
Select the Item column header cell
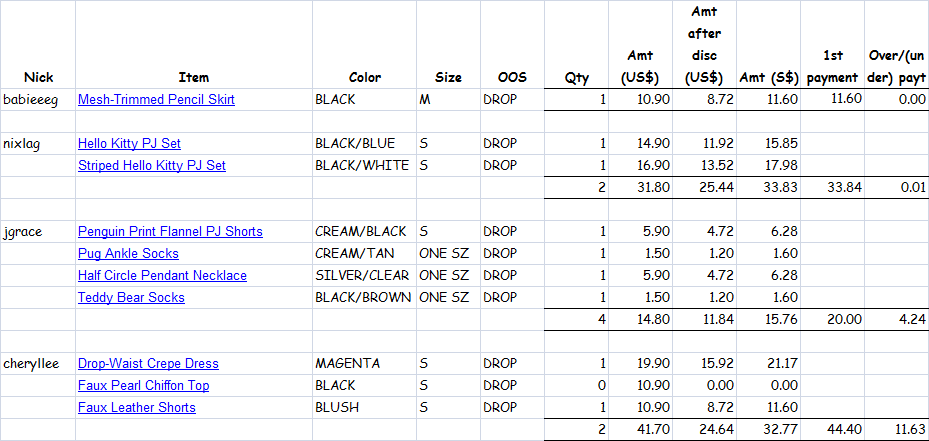(194, 44)
